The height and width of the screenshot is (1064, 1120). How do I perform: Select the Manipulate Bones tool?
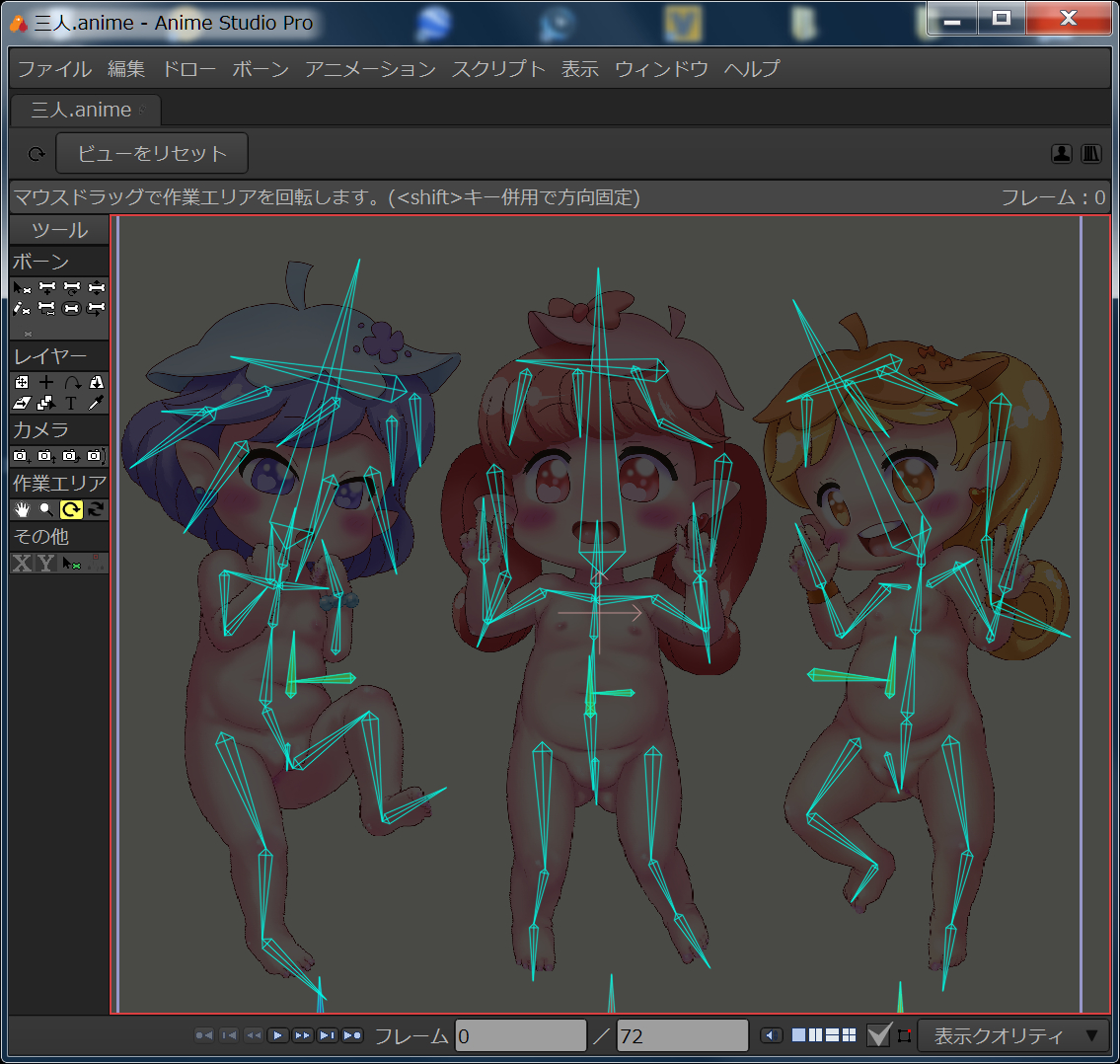96,309
